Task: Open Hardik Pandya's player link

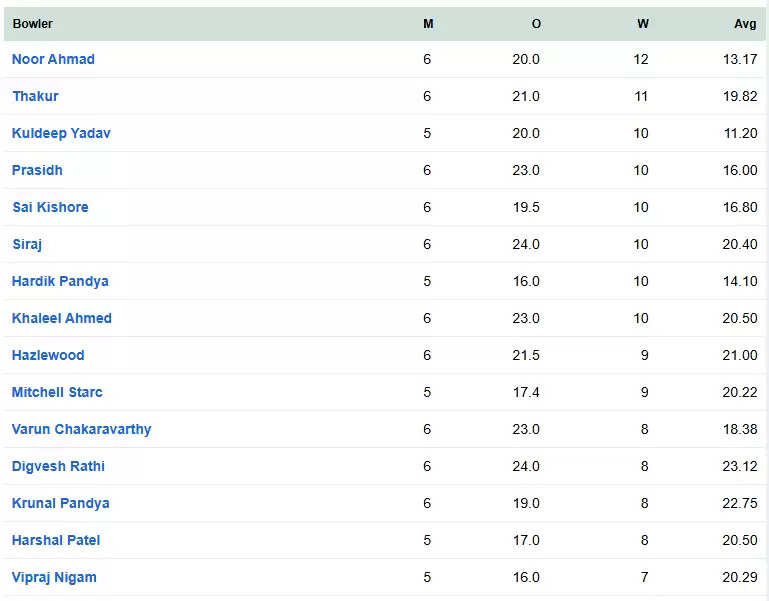Action: pos(60,281)
